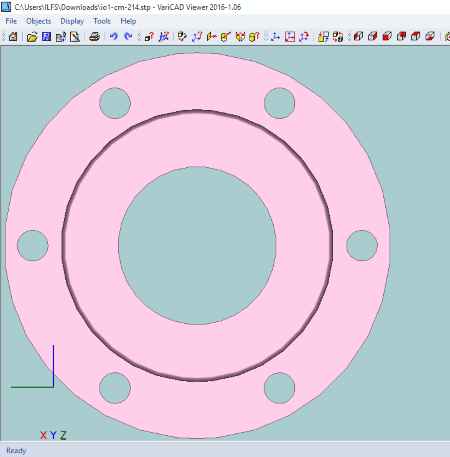Open the Tools menu
The height and width of the screenshot is (457, 450).
(102, 21)
